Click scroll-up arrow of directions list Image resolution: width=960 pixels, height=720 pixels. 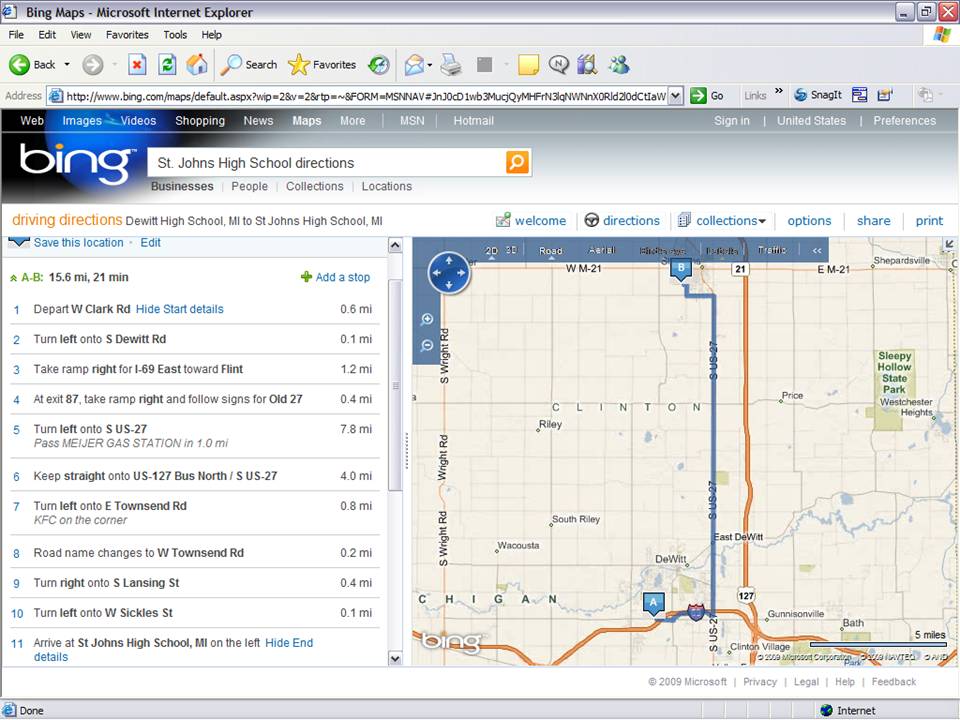[396, 246]
